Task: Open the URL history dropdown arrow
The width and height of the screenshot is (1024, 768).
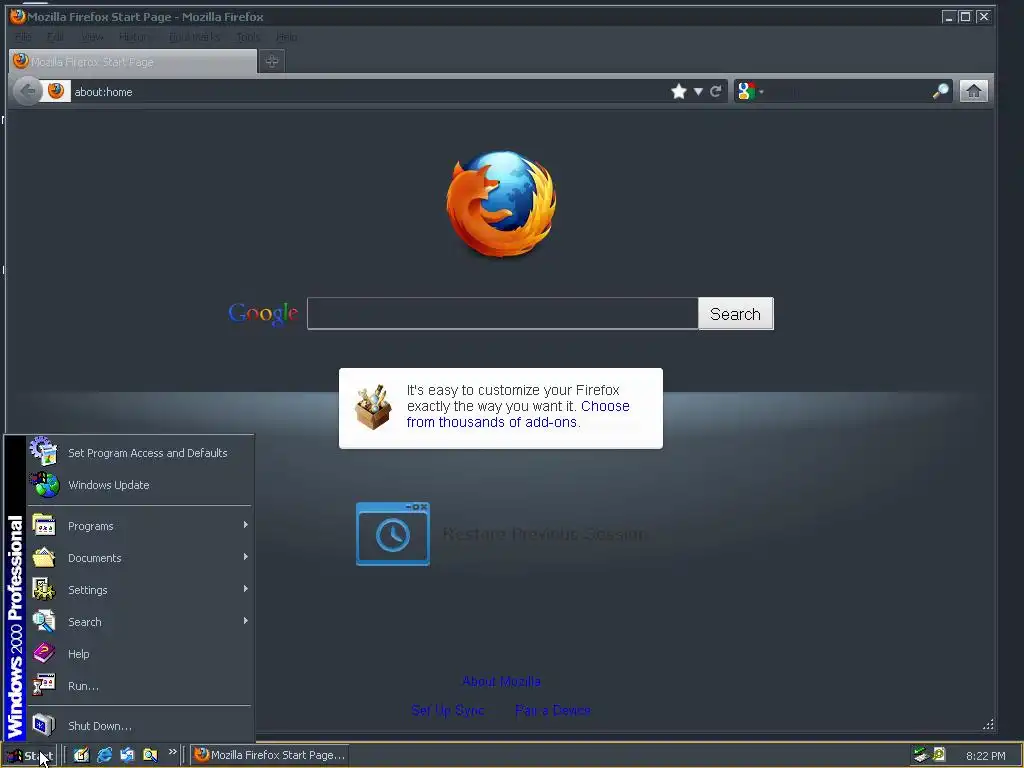Action: coord(698,91)
